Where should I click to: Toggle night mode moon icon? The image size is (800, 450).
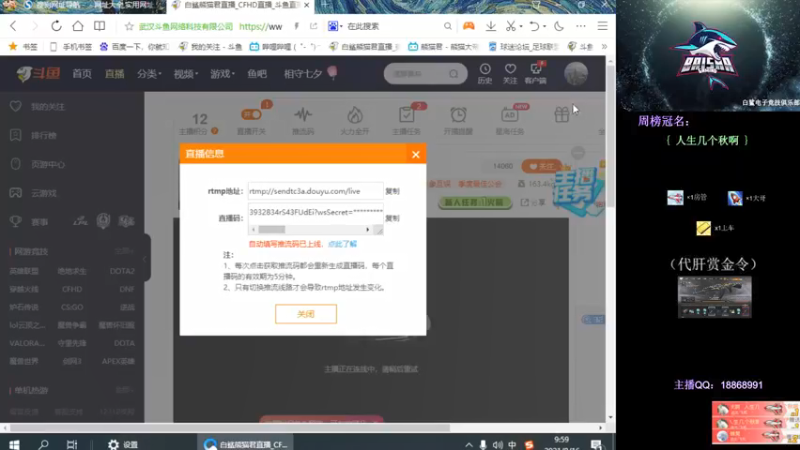coord(559,26)
